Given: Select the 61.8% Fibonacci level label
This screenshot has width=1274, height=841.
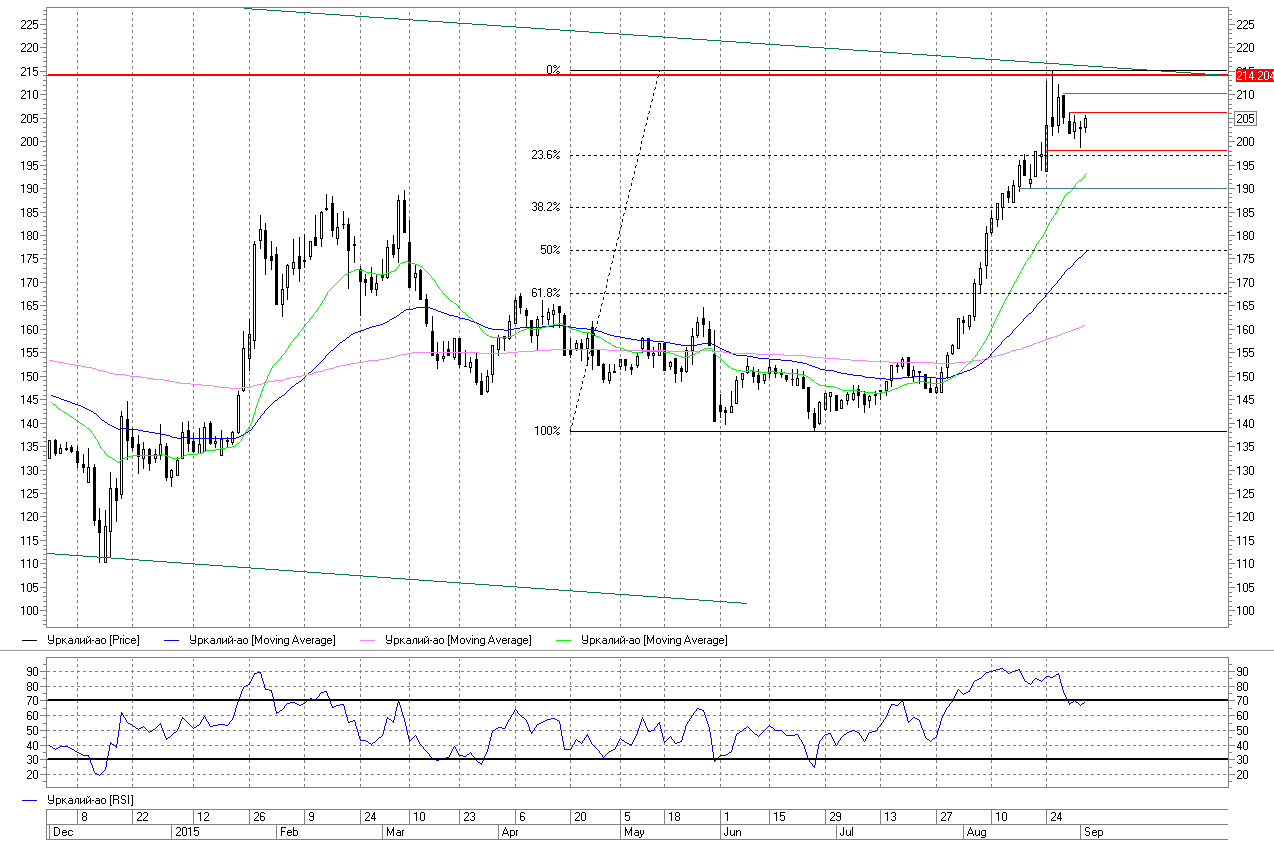Looking at the screenshot, I should coord(545,293).
